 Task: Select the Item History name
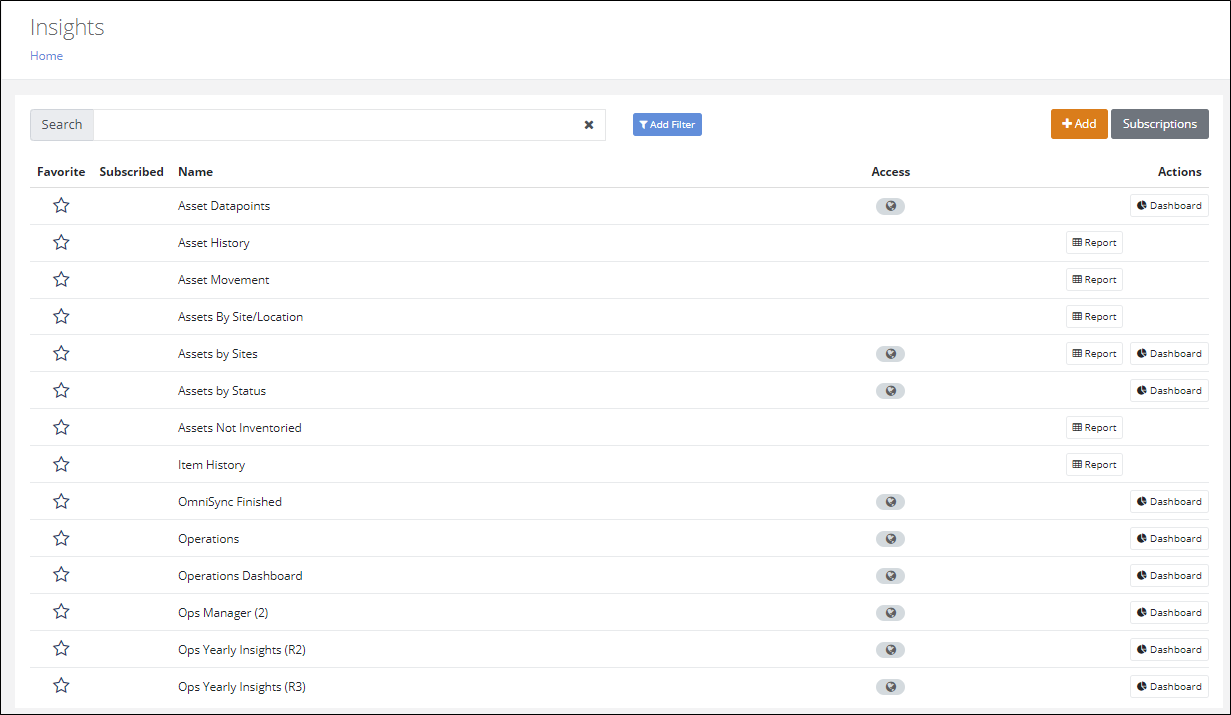(x=211, y=465)
